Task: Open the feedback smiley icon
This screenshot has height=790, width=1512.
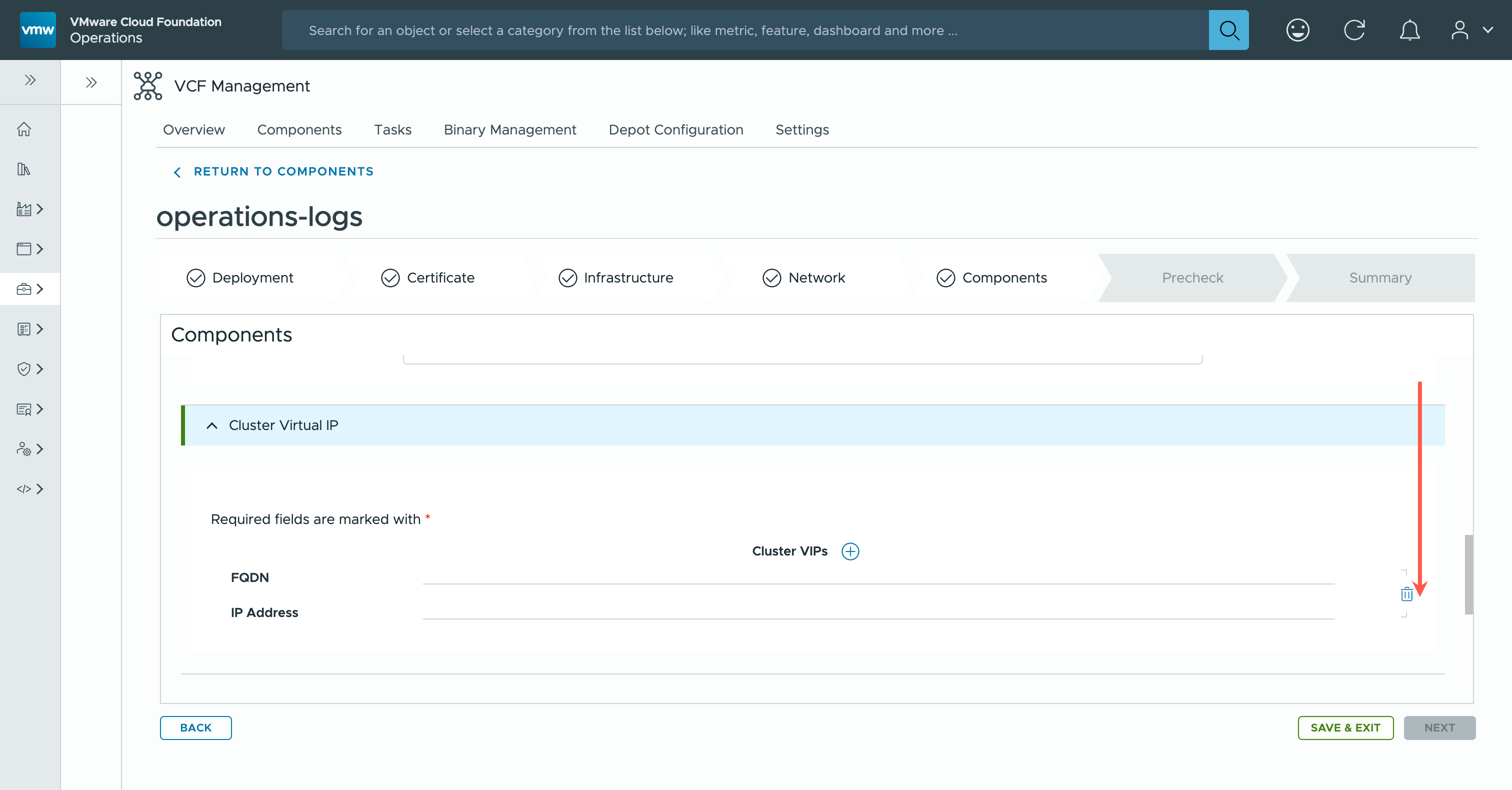Action: [x=1297, y=30]
